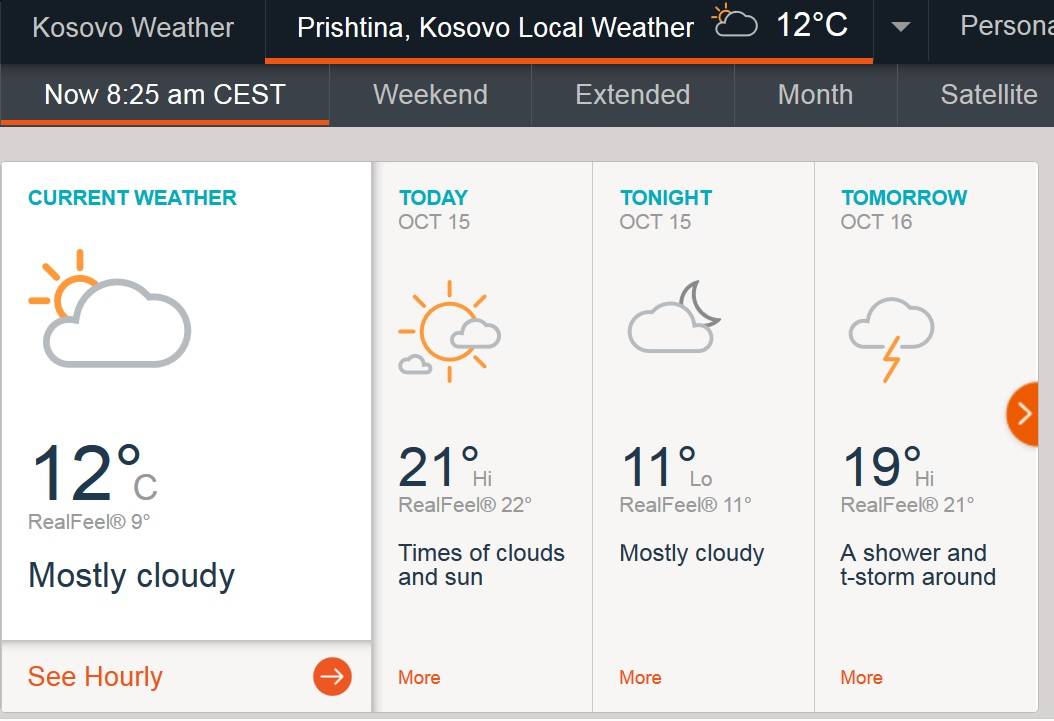The height and width of the screenshot is (721, 1054).
Task: Click the 12°C temperature in header bar
Action: tap(812, 25)
